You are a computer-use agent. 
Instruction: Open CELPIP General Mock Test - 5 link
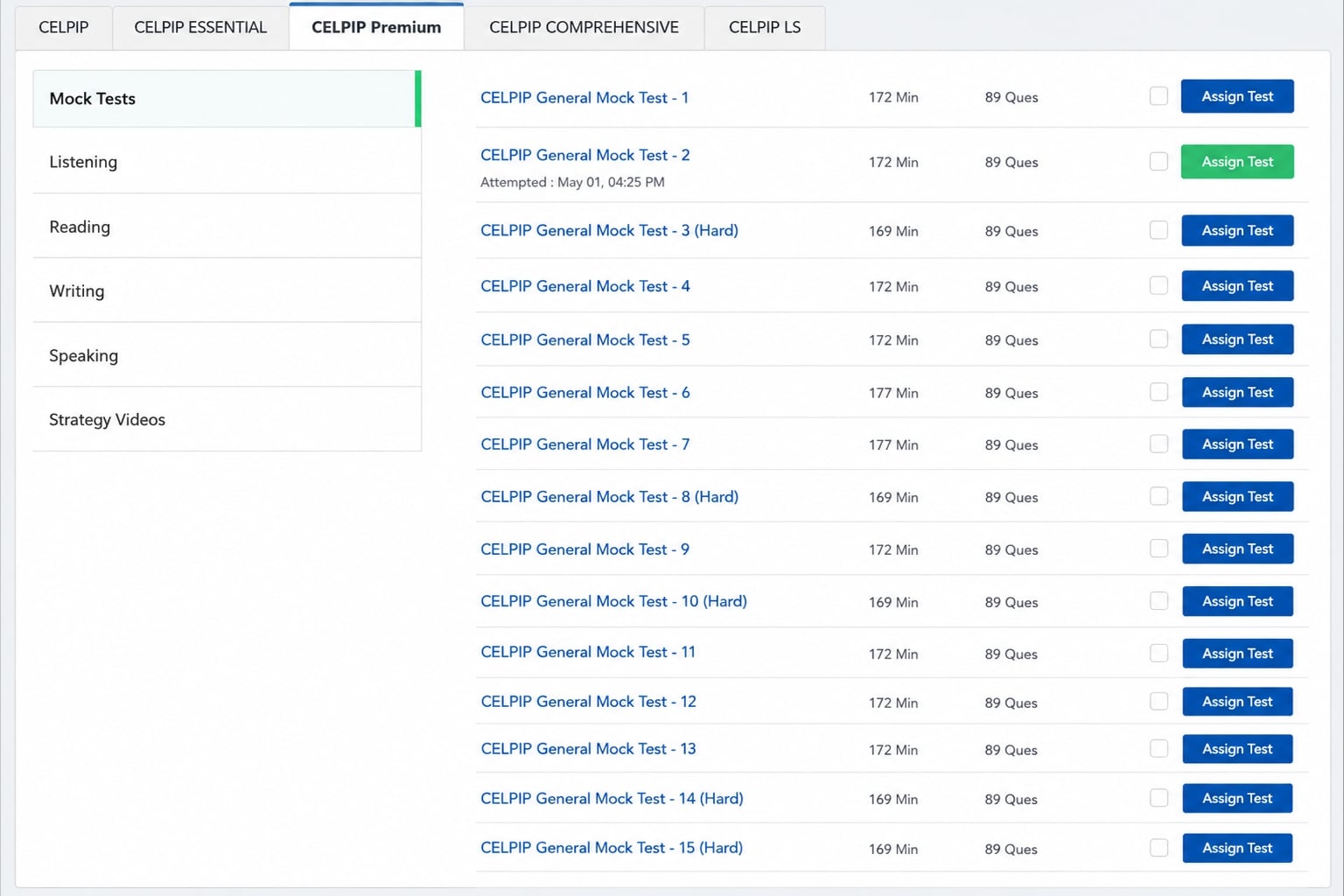pyautogui.click(x=584, y=339)
